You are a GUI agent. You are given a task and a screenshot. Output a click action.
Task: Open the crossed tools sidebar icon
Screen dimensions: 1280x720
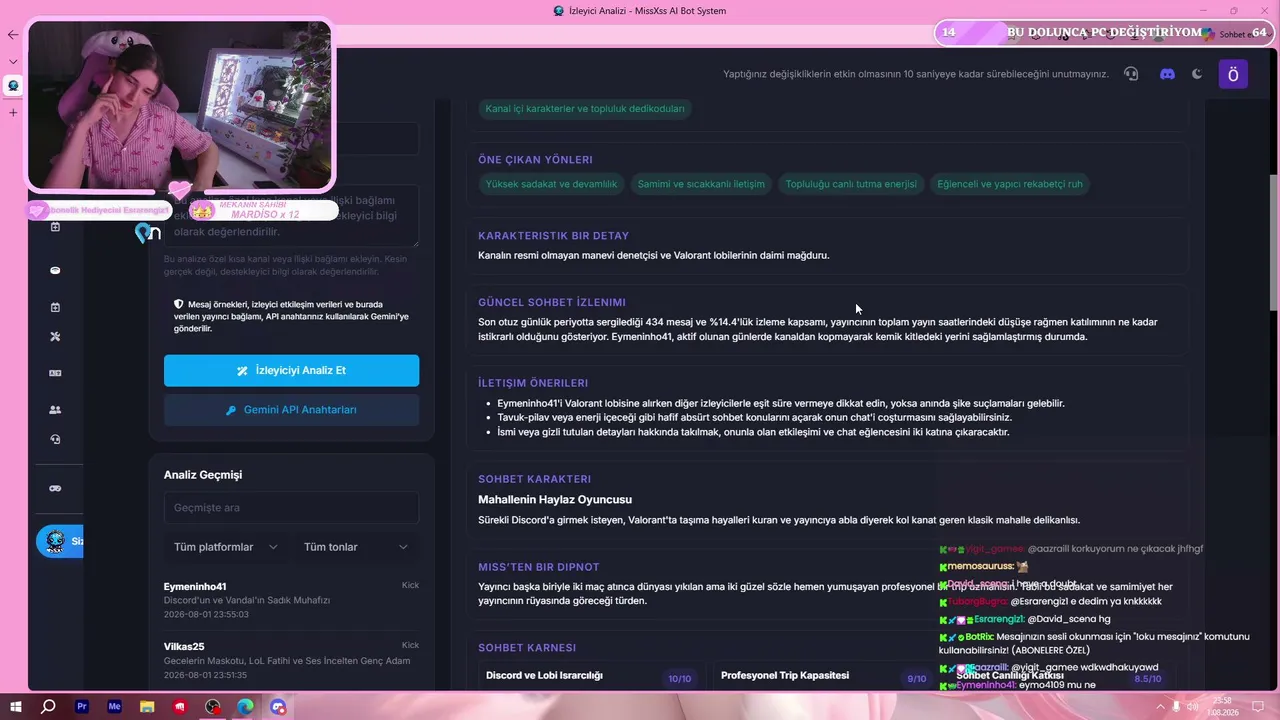point(55,337)
